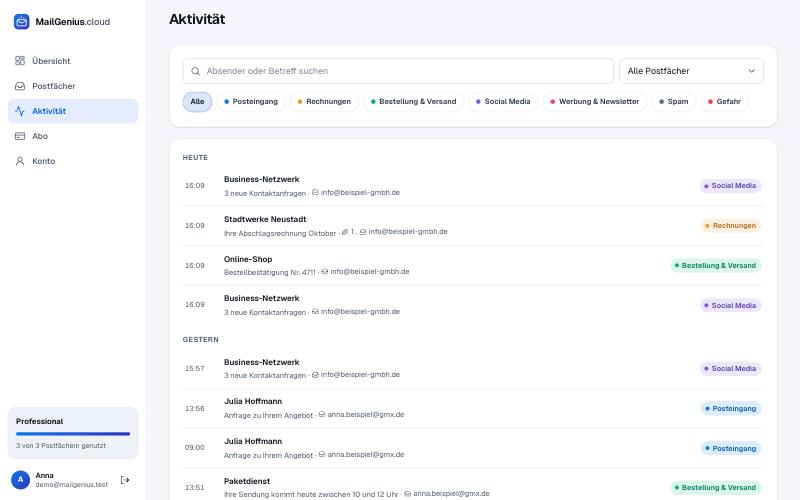Open the Online-Shop order confirmation entry
This screenshot has width=800, height=500.
click(473, 265)
